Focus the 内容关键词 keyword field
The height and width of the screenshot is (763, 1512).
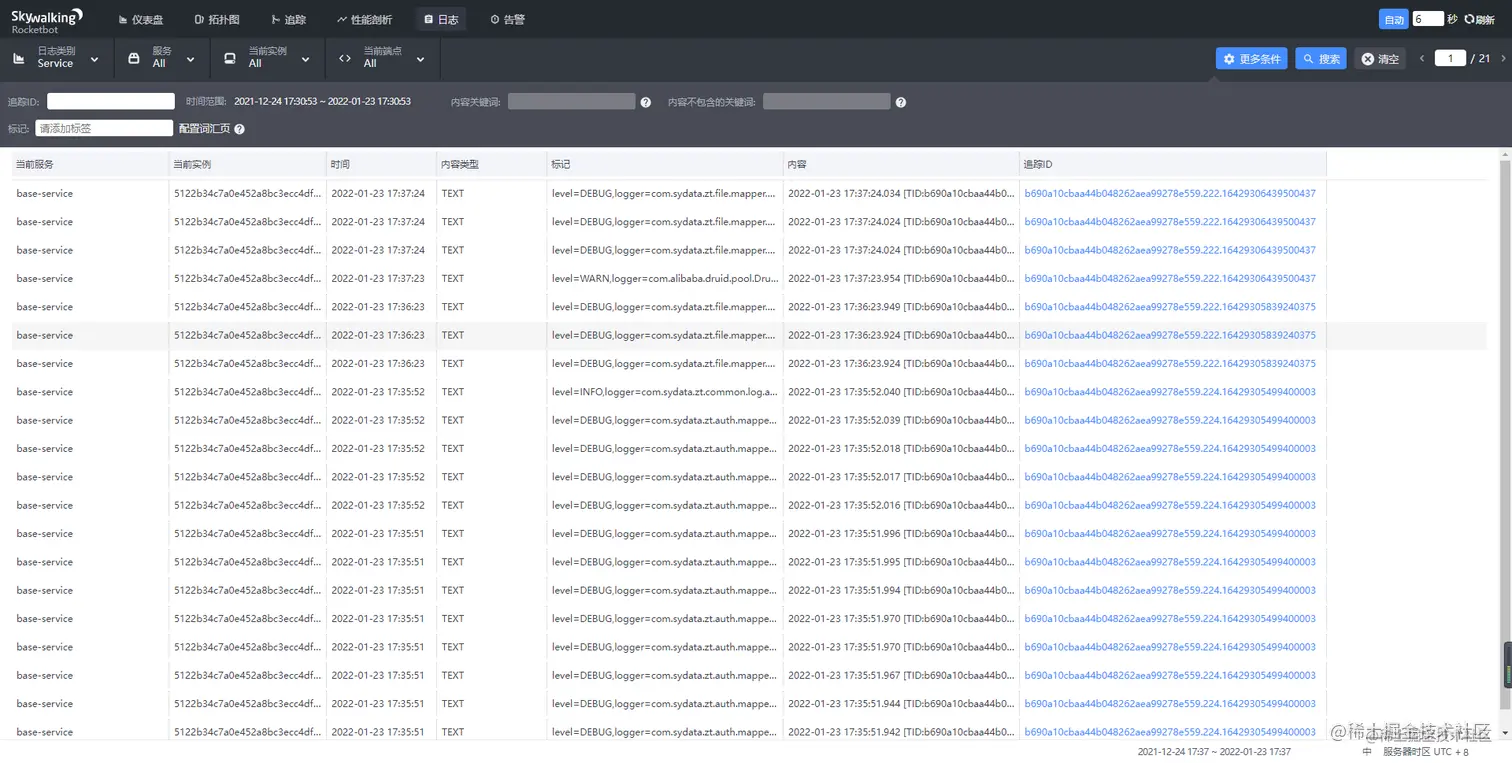pyautogui.click(x=571, y=101)
